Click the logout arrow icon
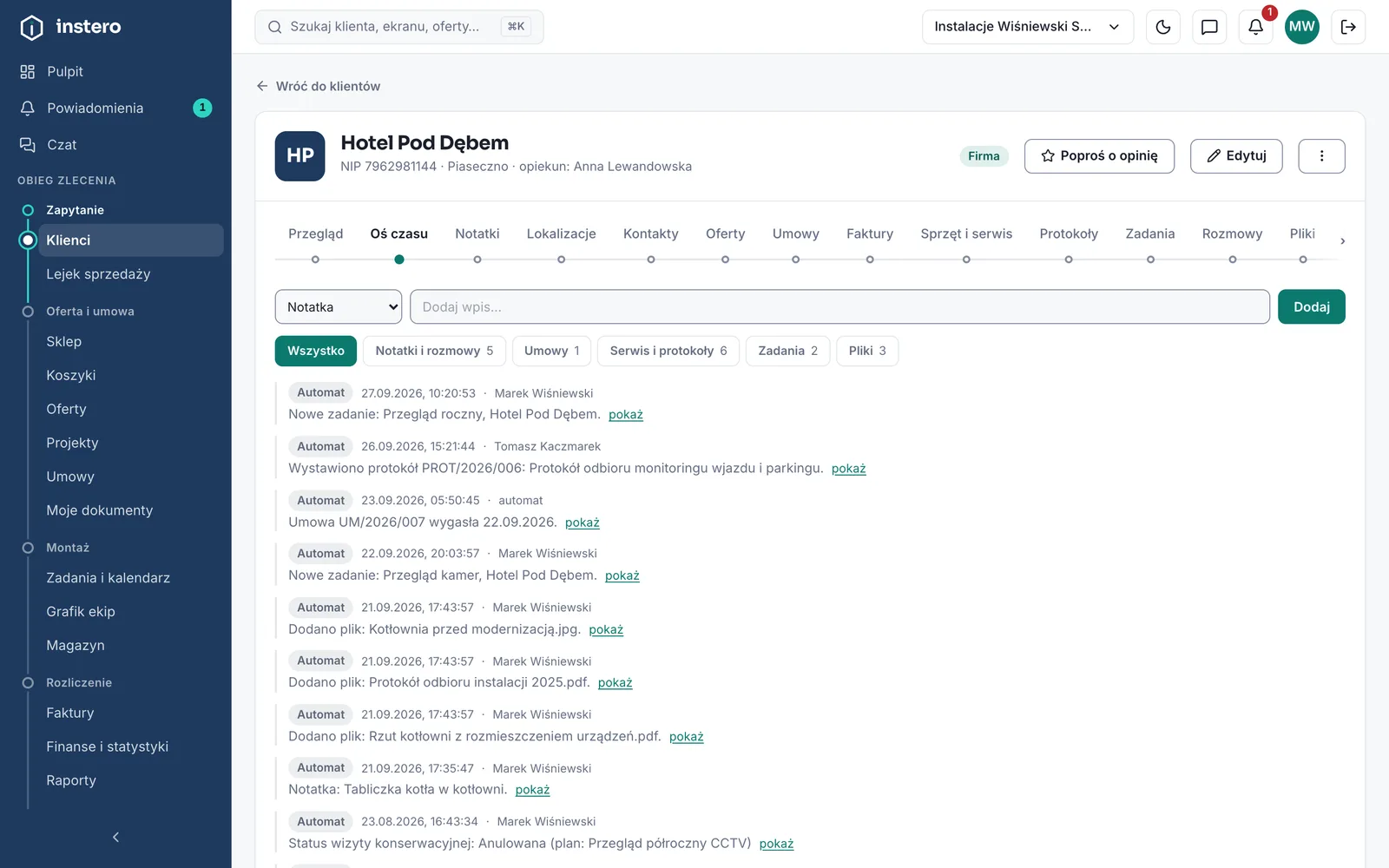The image size is (1389, 868). coord(1348,27)
